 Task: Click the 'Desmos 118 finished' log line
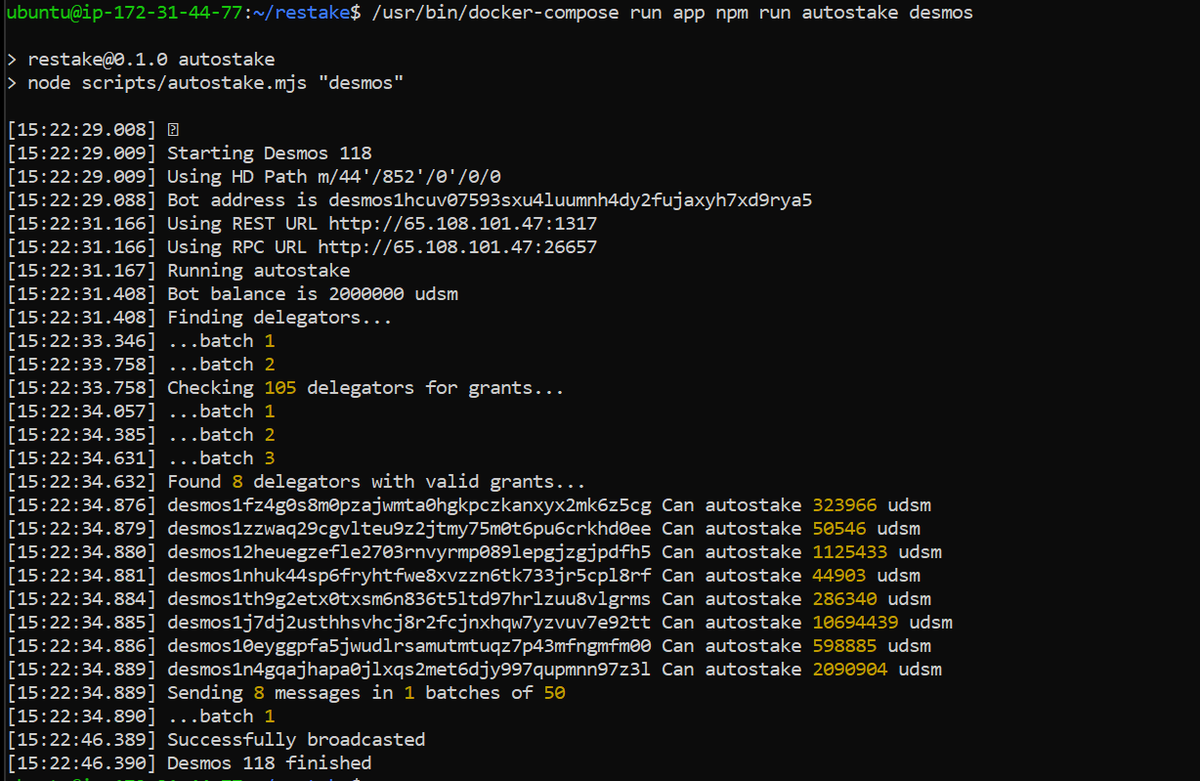pos(269,763)
